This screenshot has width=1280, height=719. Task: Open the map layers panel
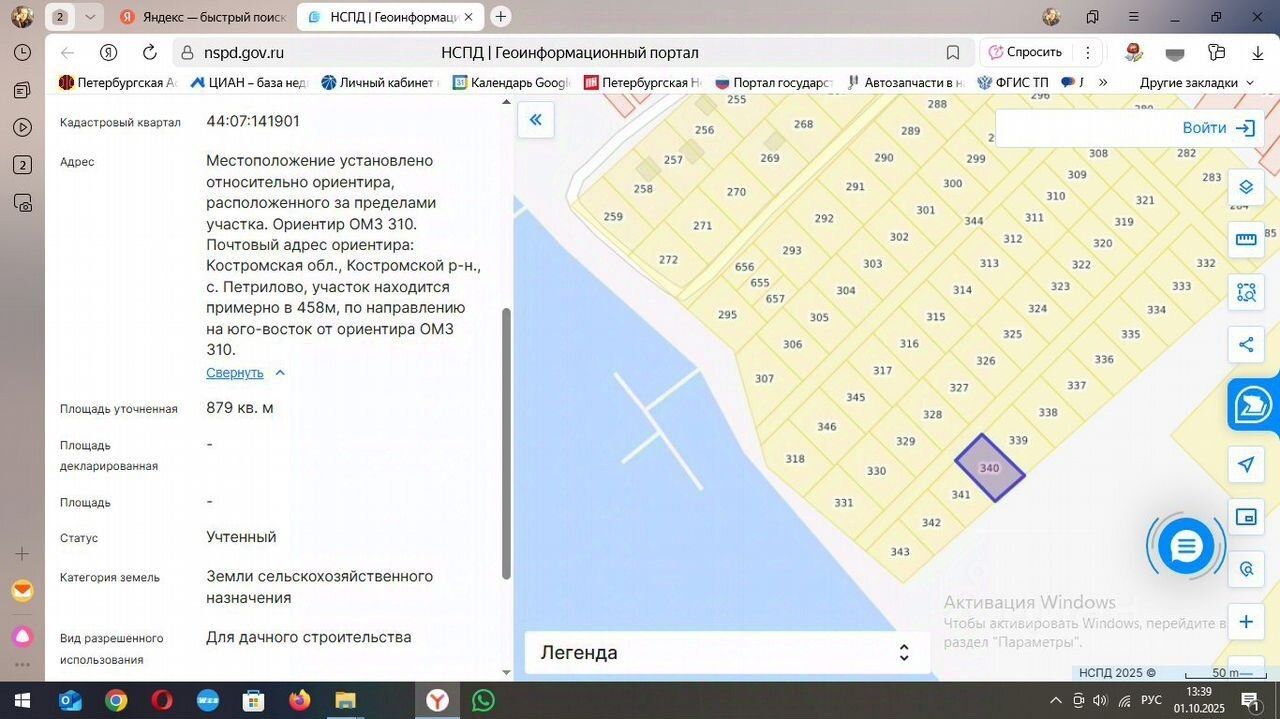(1246, 187)
